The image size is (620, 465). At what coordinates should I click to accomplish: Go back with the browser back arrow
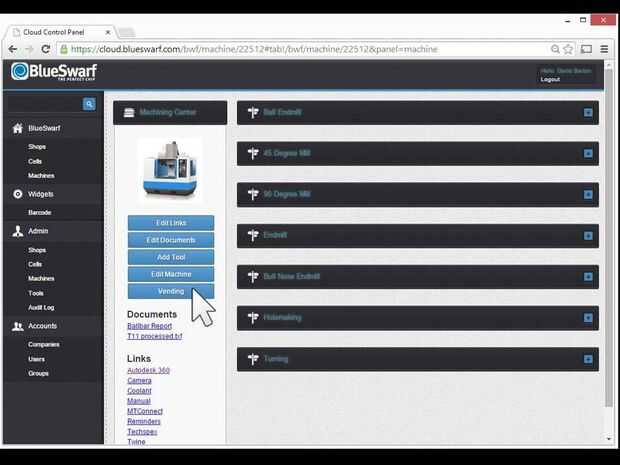coord(13,49)
